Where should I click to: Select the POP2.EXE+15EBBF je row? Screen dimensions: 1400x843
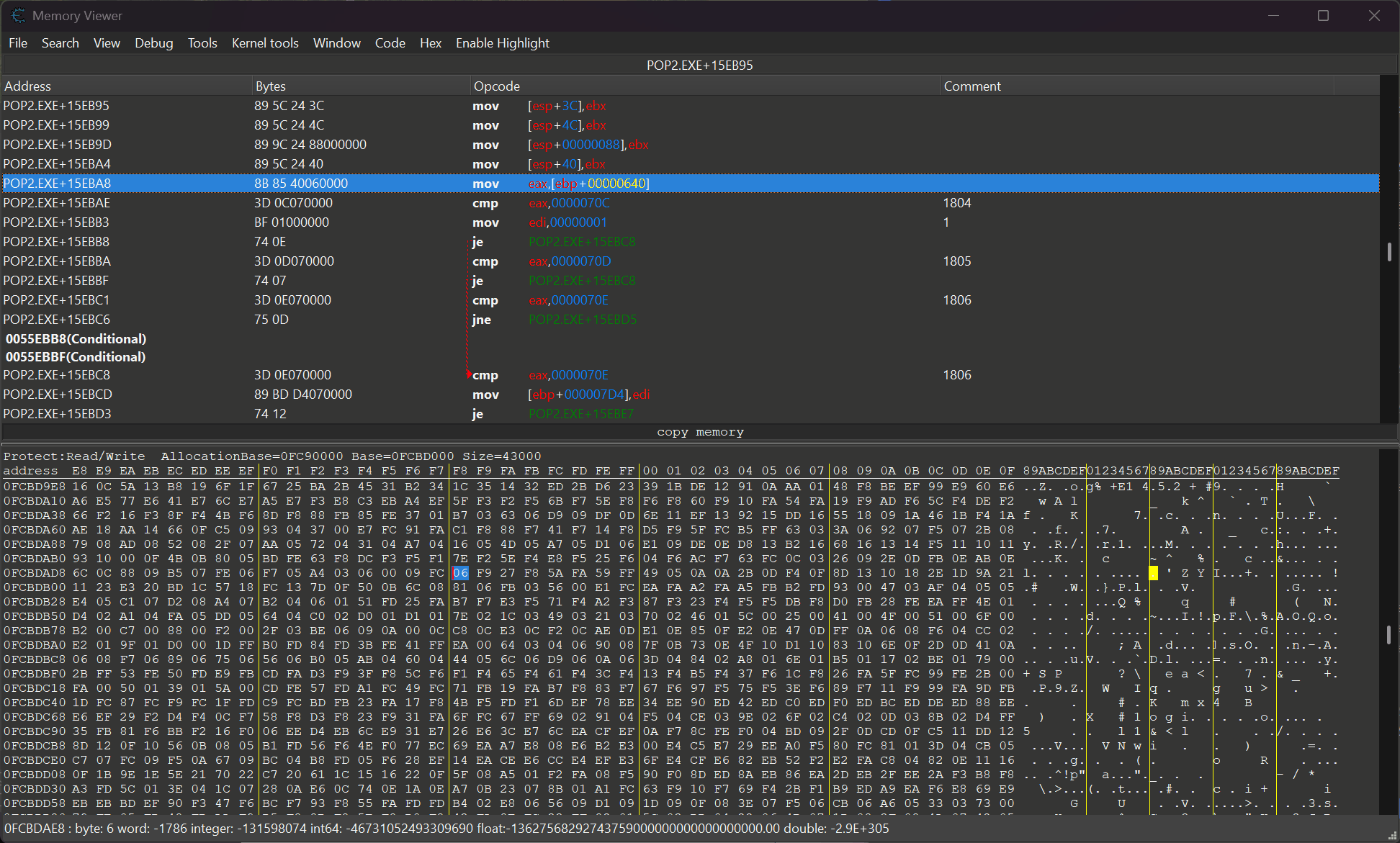(691, 281)
